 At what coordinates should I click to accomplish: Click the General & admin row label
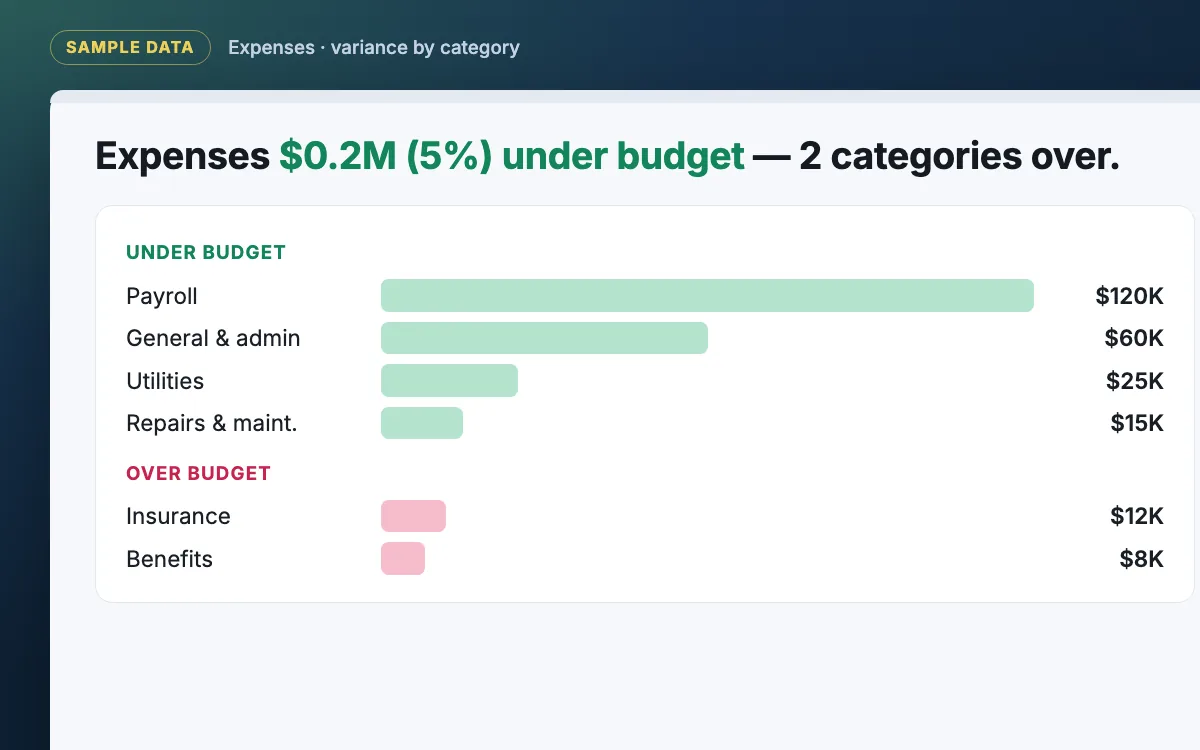(213, 338)
